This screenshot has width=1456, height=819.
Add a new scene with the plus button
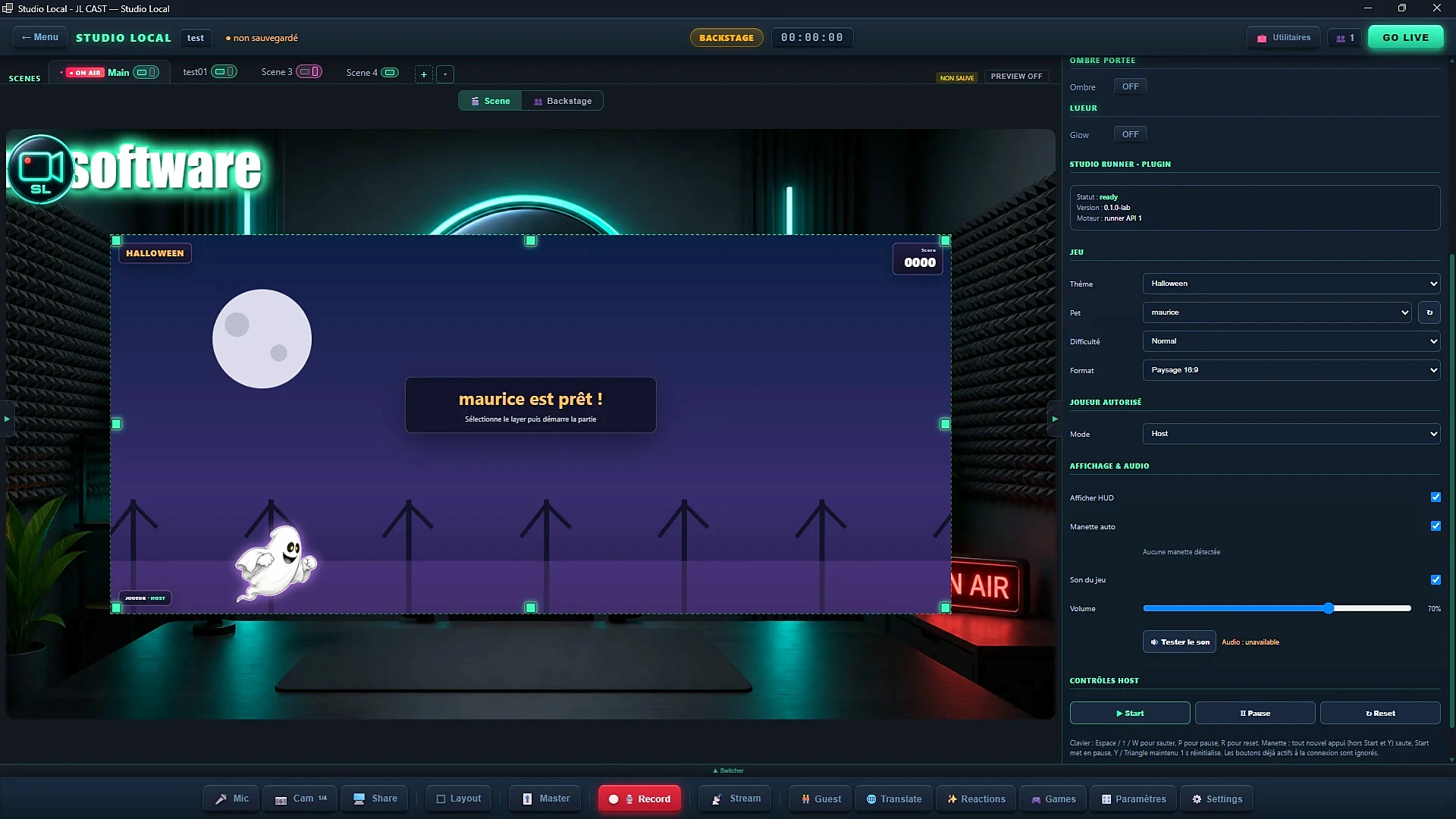click(424, 74)
